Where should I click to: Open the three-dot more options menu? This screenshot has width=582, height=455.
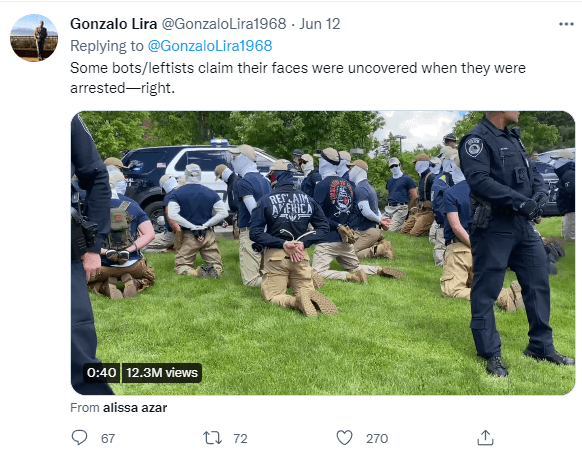pos(566,24)
